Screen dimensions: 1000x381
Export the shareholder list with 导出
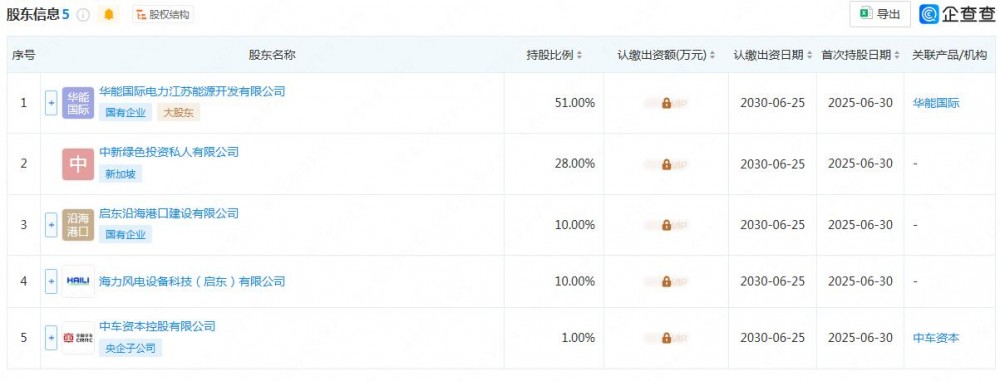(x=880, y=15)
